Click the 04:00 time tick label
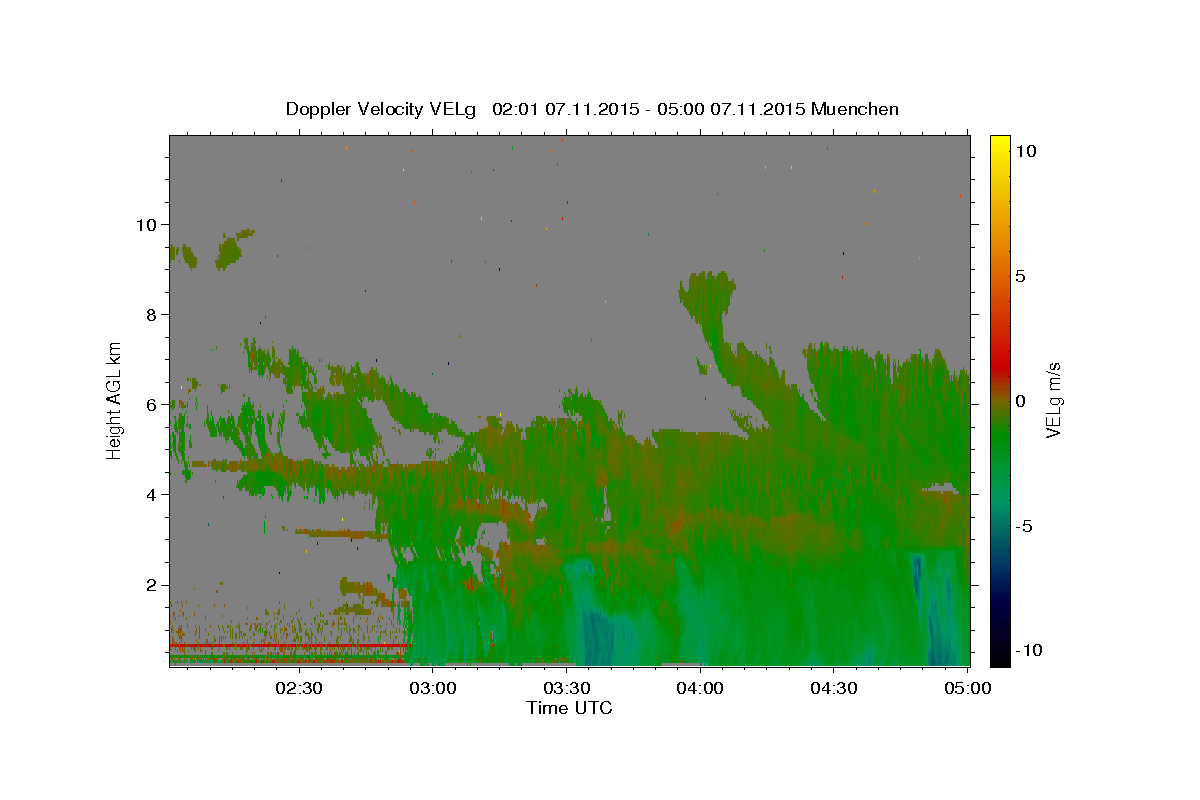 tap(700, 688)
